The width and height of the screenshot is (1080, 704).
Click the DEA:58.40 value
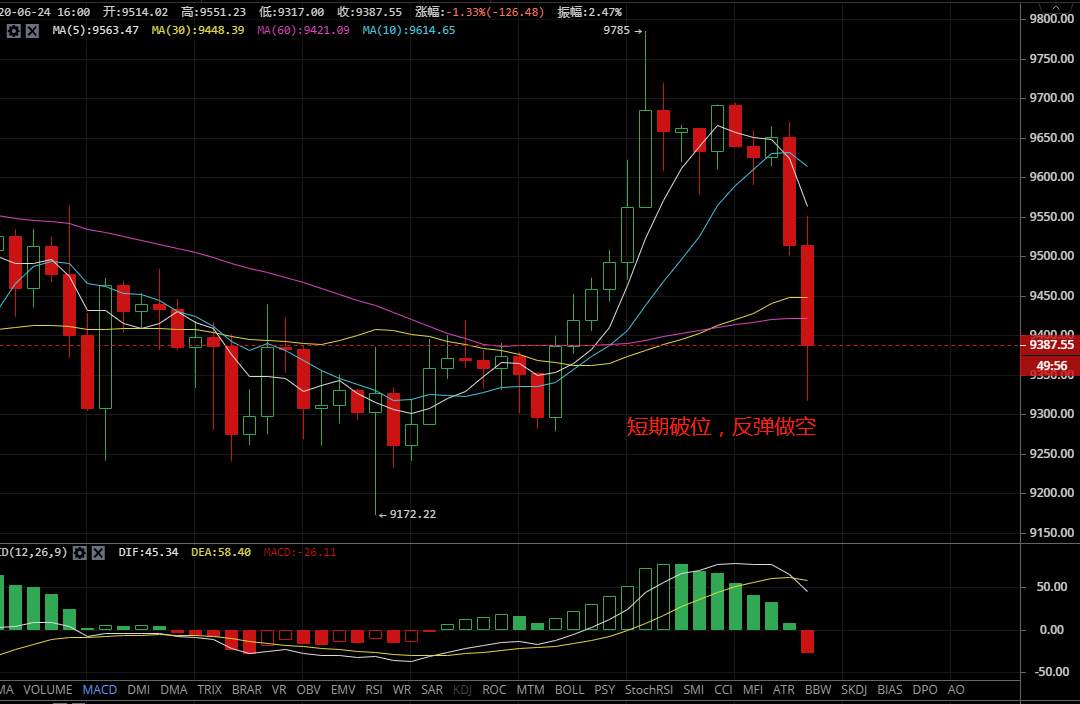coord(220,552)
